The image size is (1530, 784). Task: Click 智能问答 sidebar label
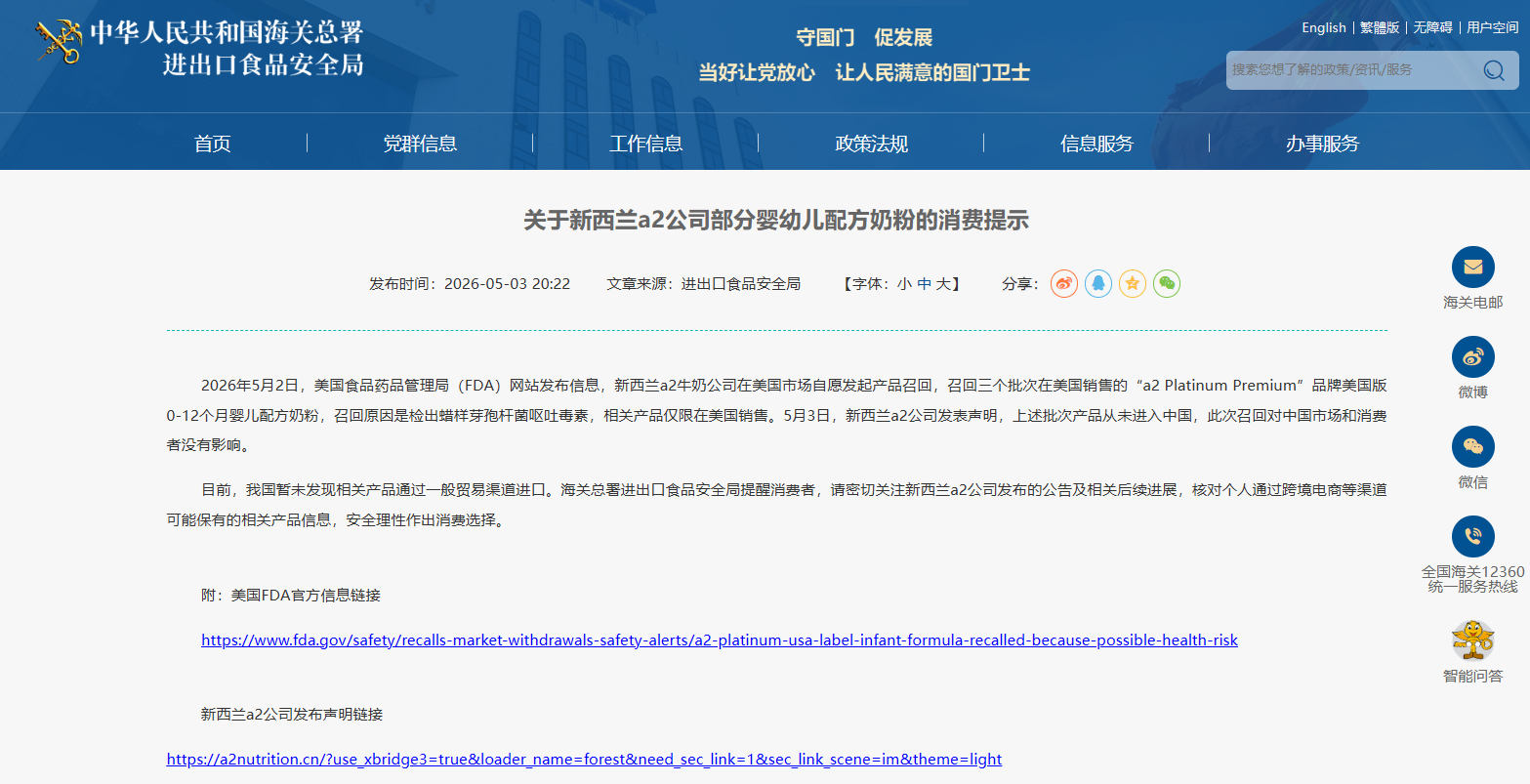(1473, 676)
